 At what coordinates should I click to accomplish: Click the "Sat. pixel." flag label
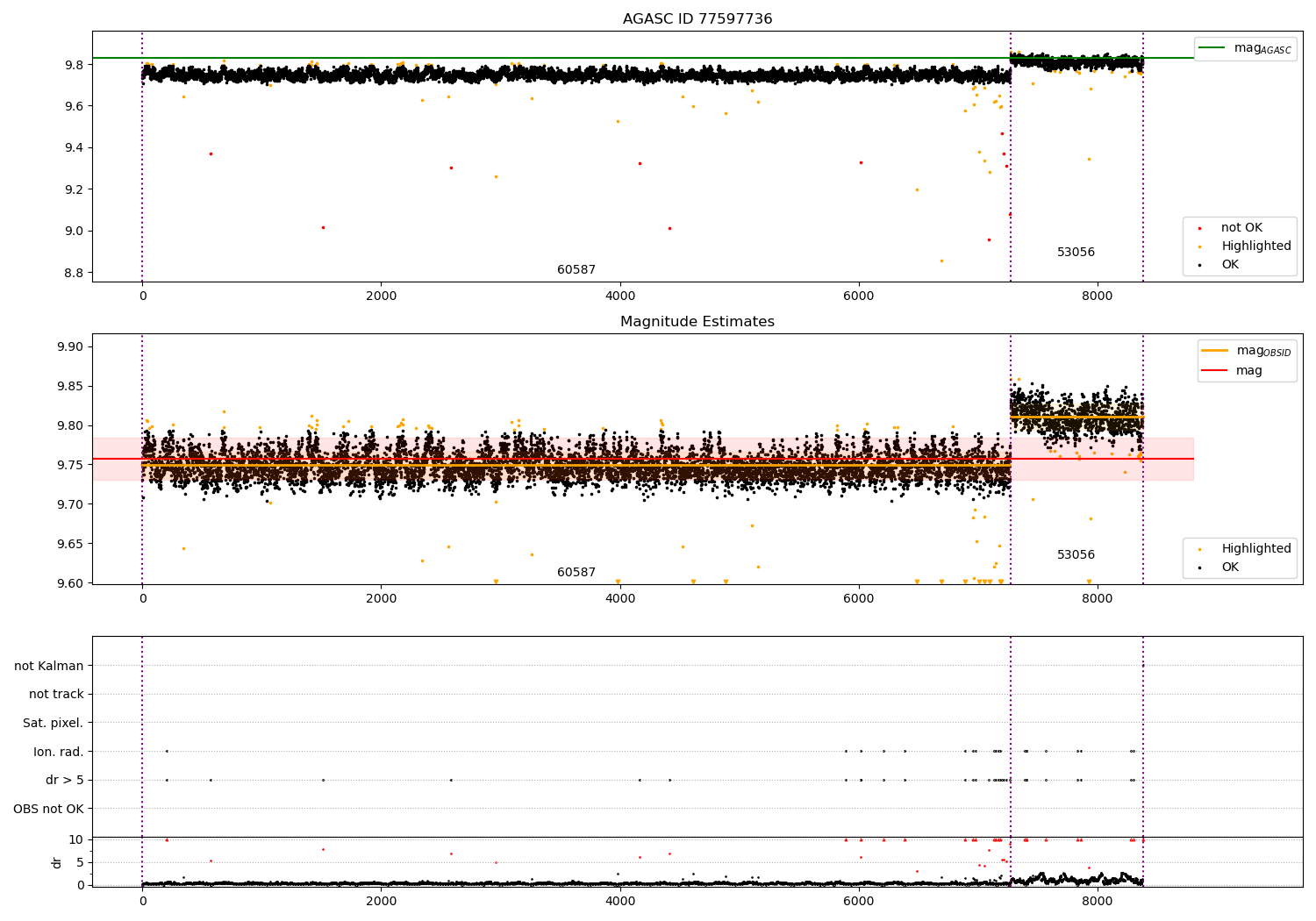[x=54, y=724]
